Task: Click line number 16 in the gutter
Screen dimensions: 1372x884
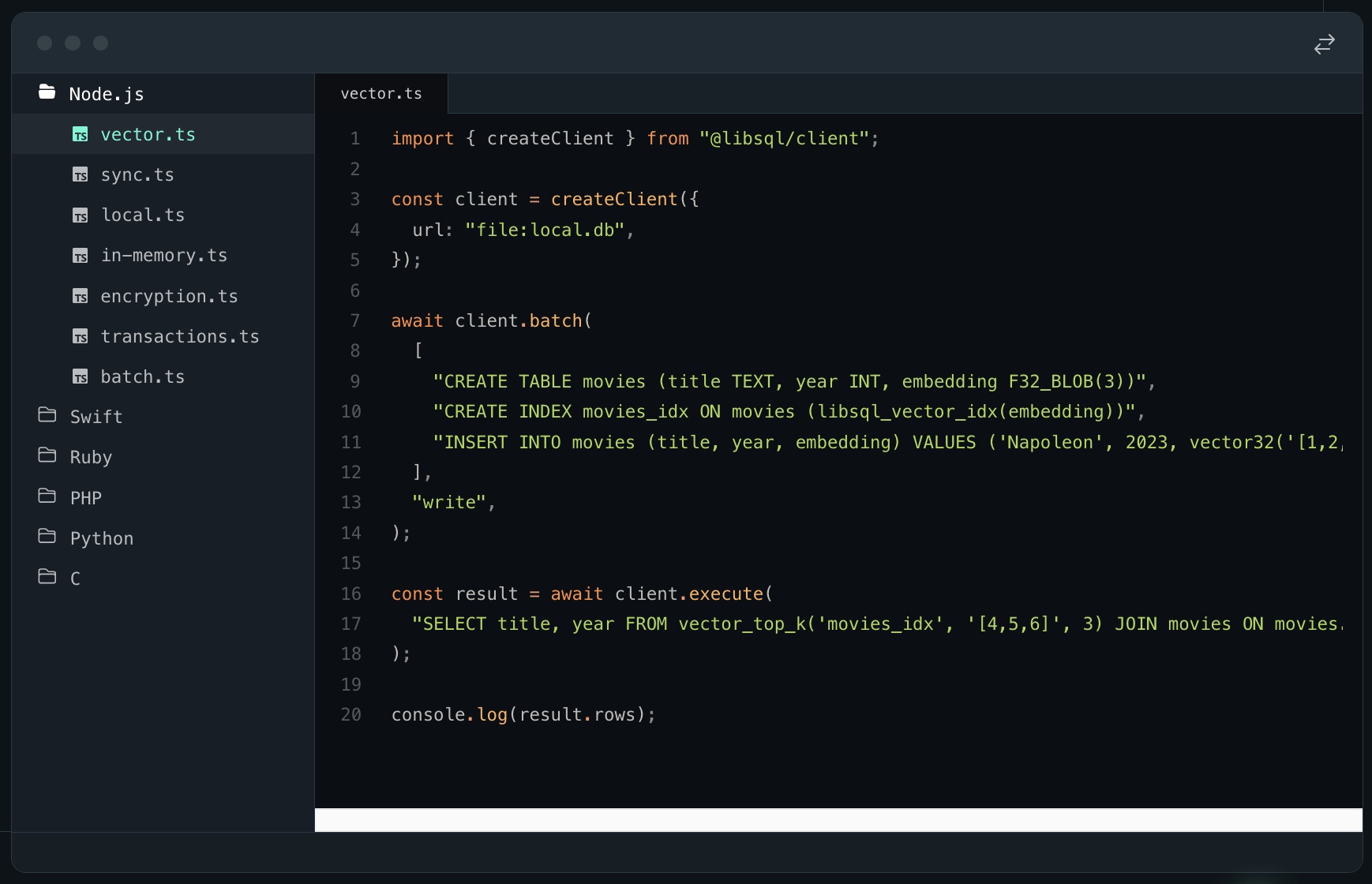Action: tap(350, 594)
